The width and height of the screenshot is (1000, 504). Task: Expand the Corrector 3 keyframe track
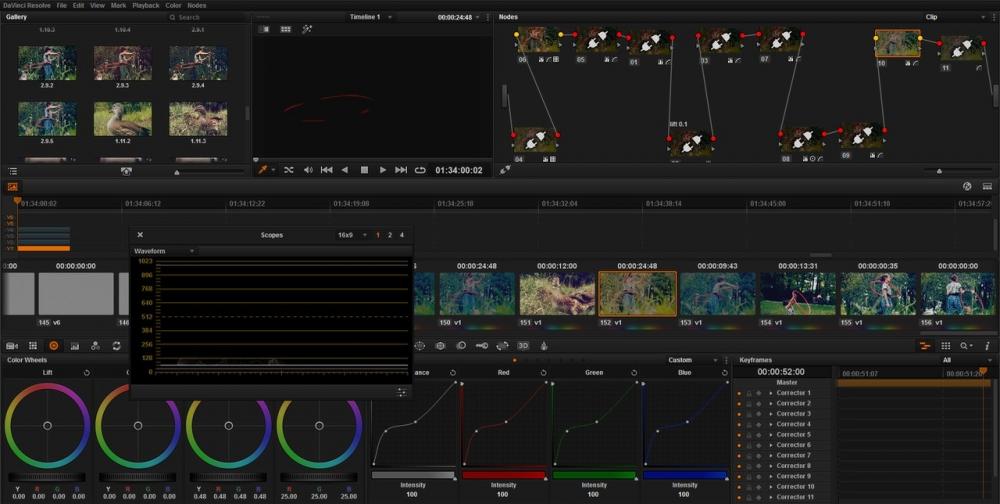pos(771,414)
